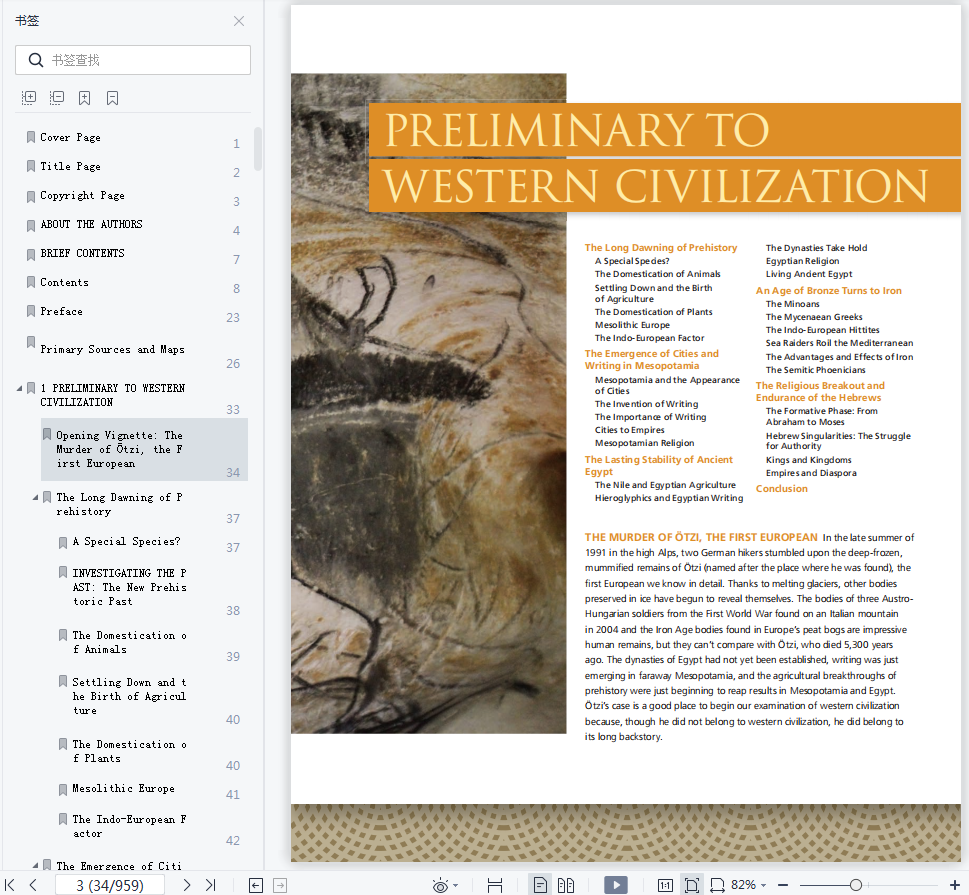Click the bookmark panel vertical scrollbar

(258, 148)
